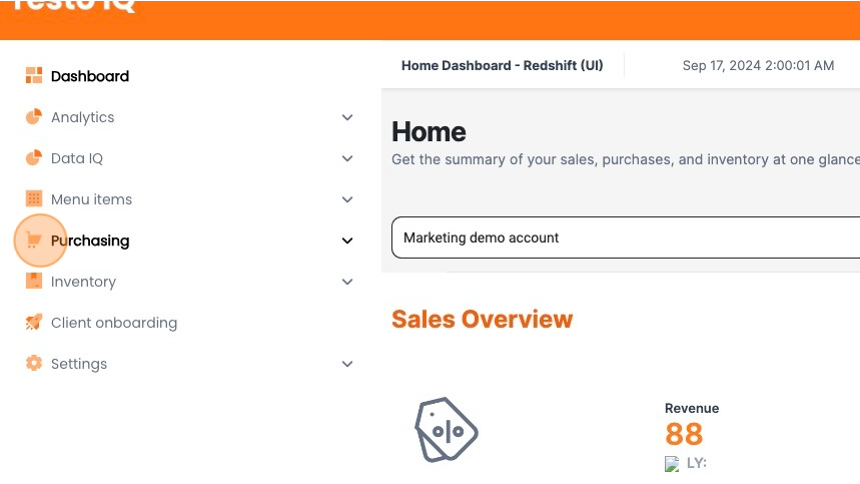Click the Menu items grid icon

point(33,198)
